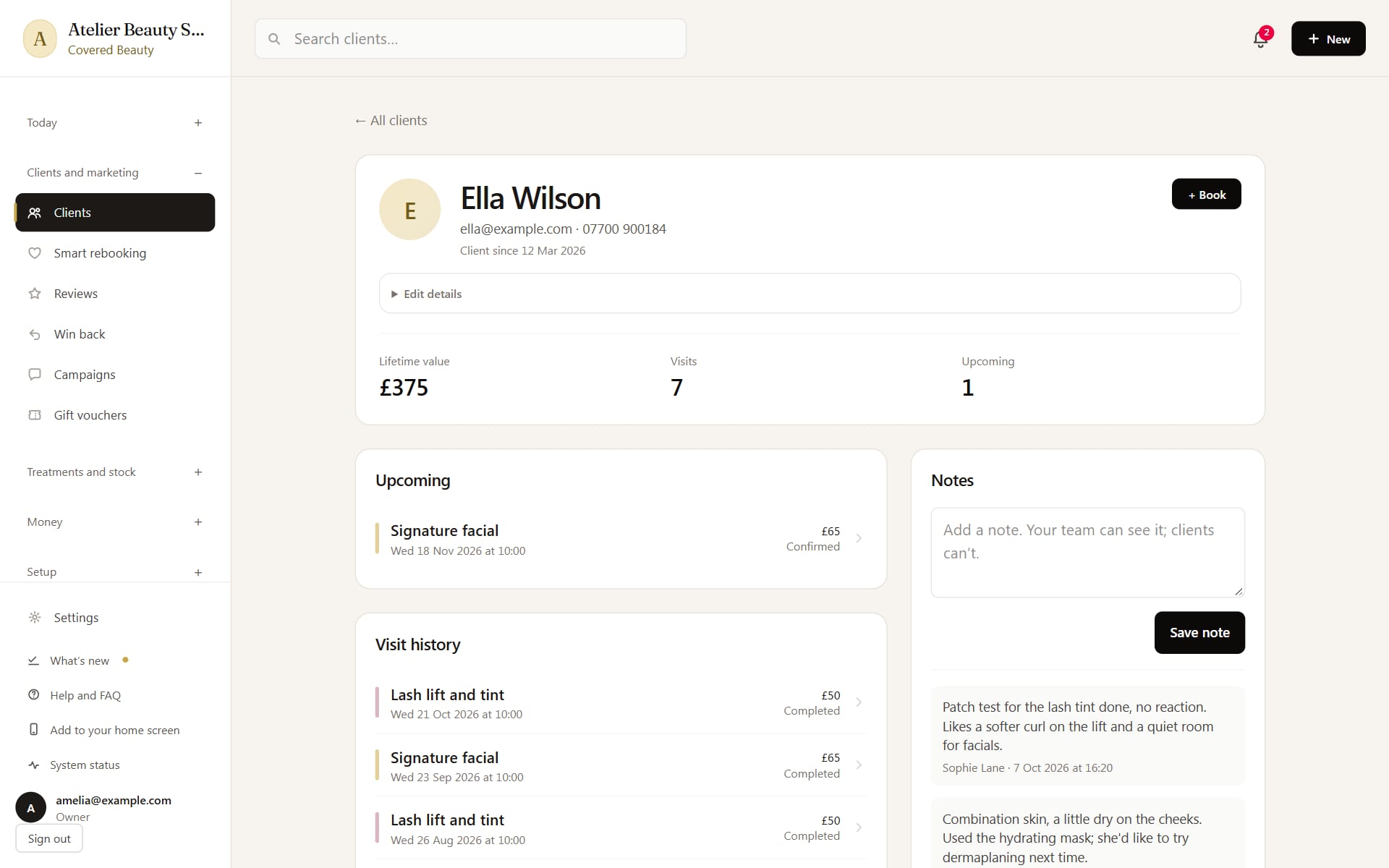Open Win back in sidebar
Screen dimensions: 1389x868
tap(115, 334)
